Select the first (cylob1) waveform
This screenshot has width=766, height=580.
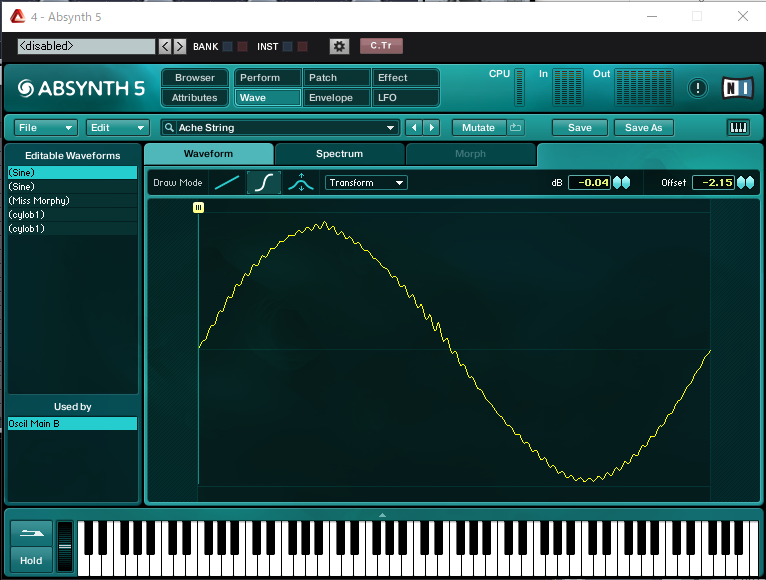[72, 215]
